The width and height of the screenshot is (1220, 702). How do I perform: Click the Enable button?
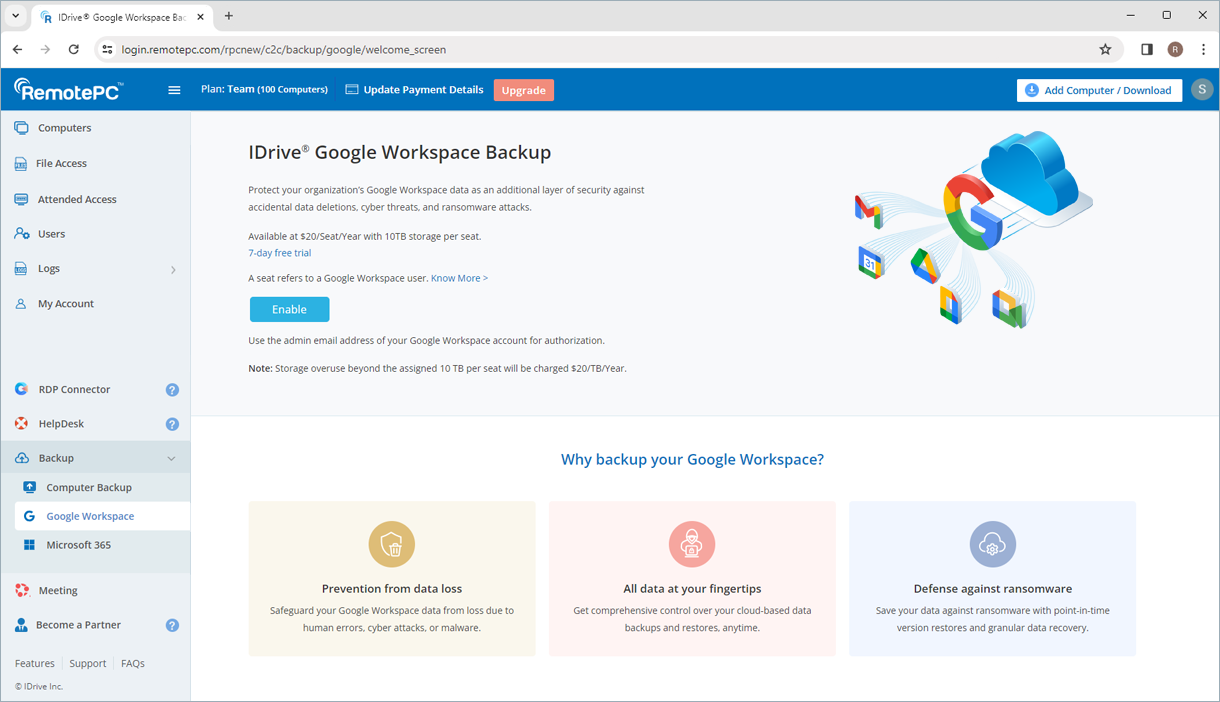coord(289,309)
